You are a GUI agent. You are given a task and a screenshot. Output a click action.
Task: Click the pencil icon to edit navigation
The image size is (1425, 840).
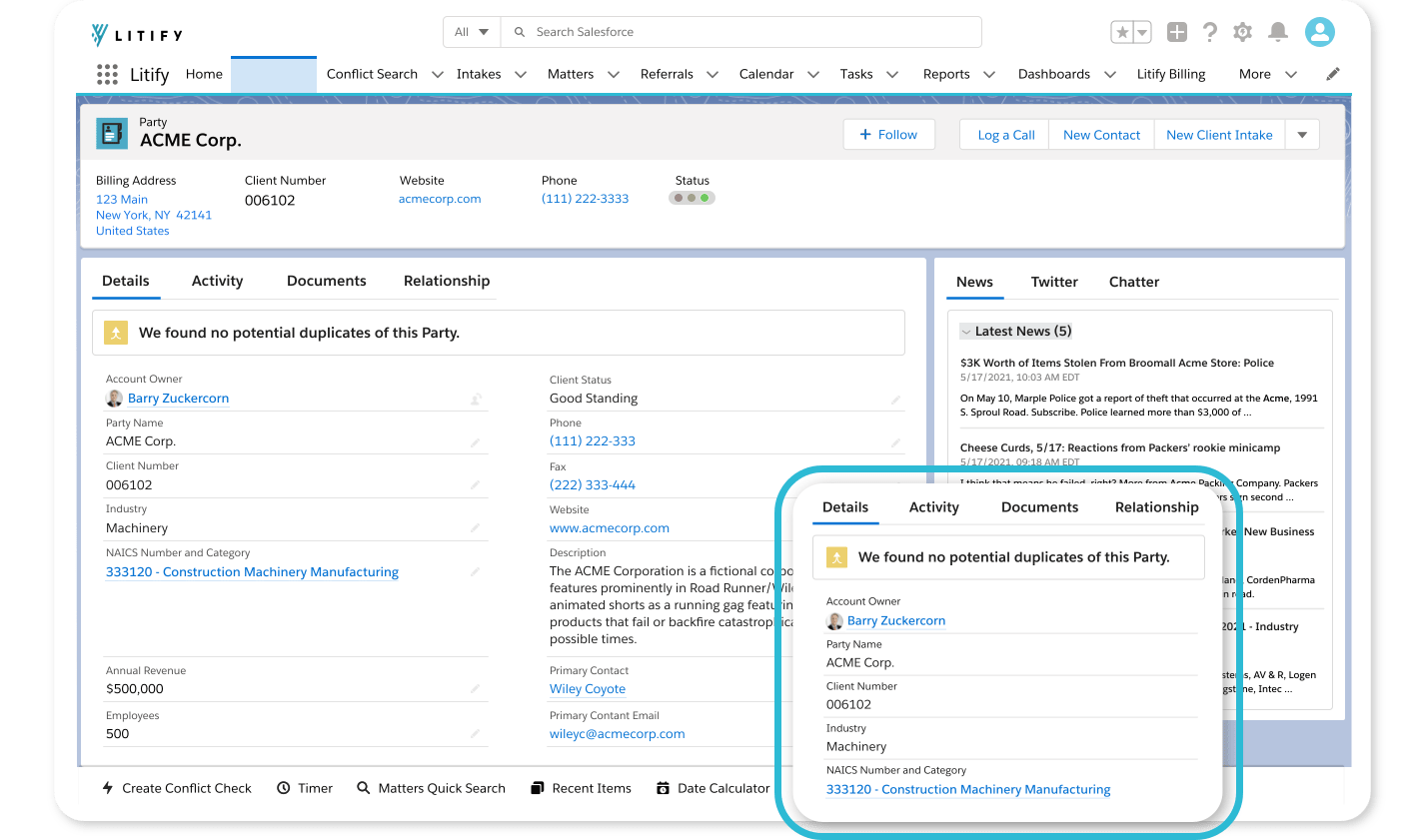(1333, 74)
